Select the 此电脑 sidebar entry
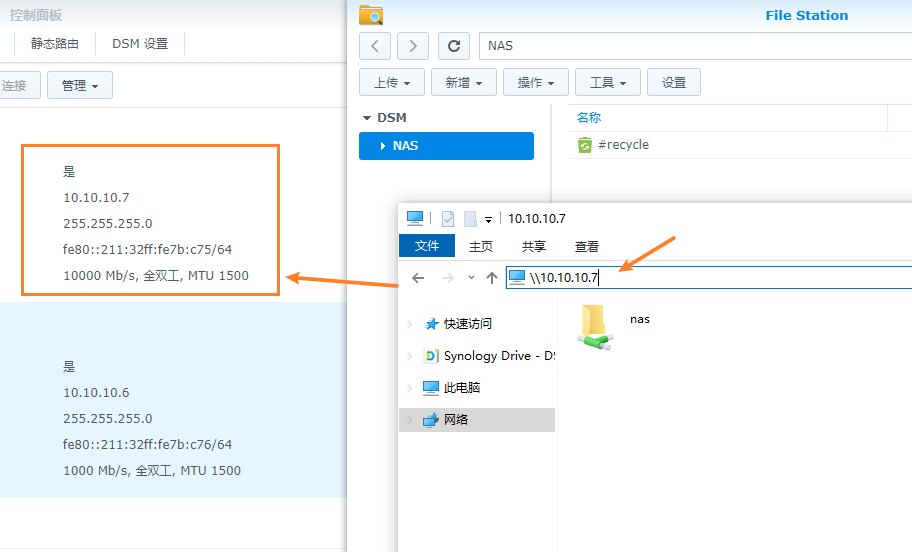Screen dimensions: 912x552 tap(462, 388)
